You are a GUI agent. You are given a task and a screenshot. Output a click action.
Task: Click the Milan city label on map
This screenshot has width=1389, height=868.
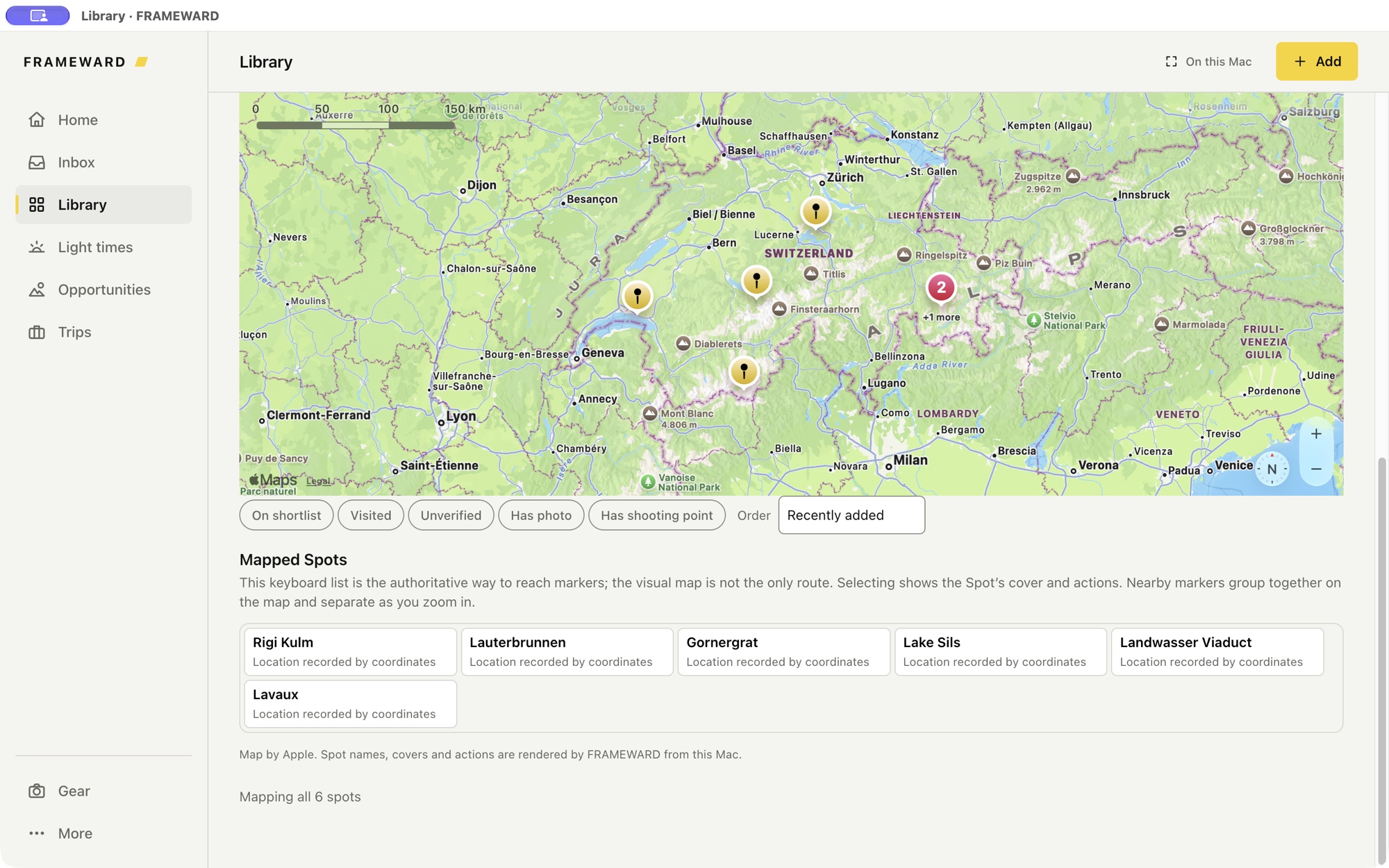pyautogui.click(x=910, y=460)
